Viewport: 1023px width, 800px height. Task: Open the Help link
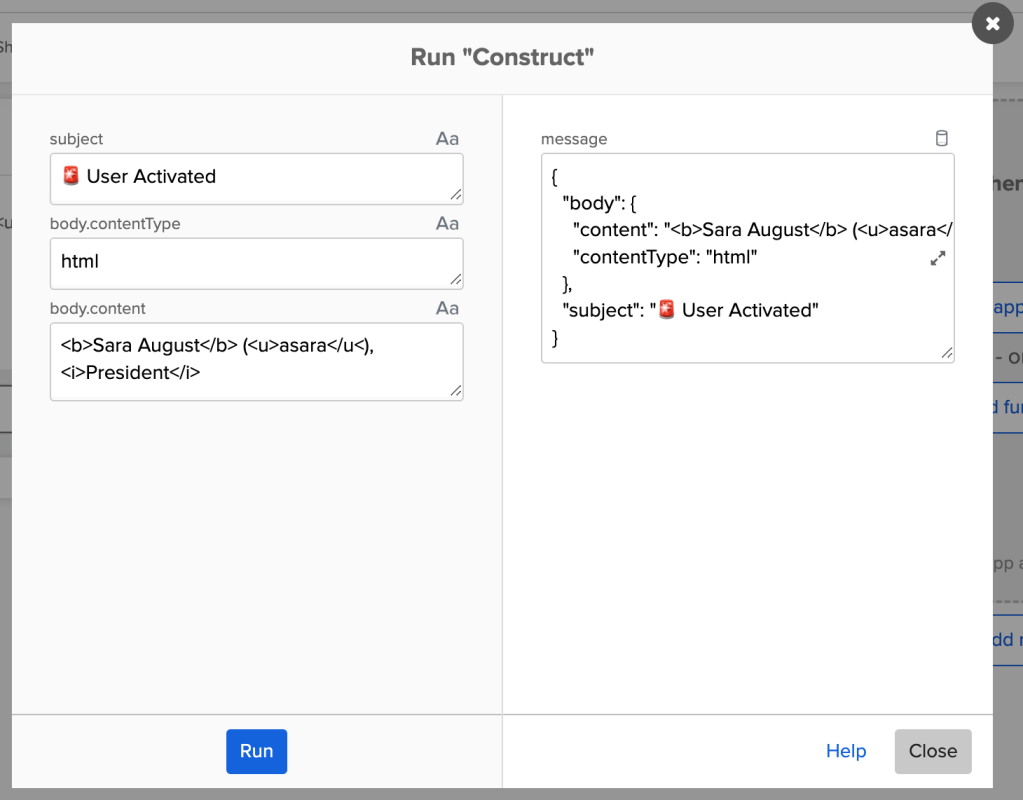coord(846,751)
